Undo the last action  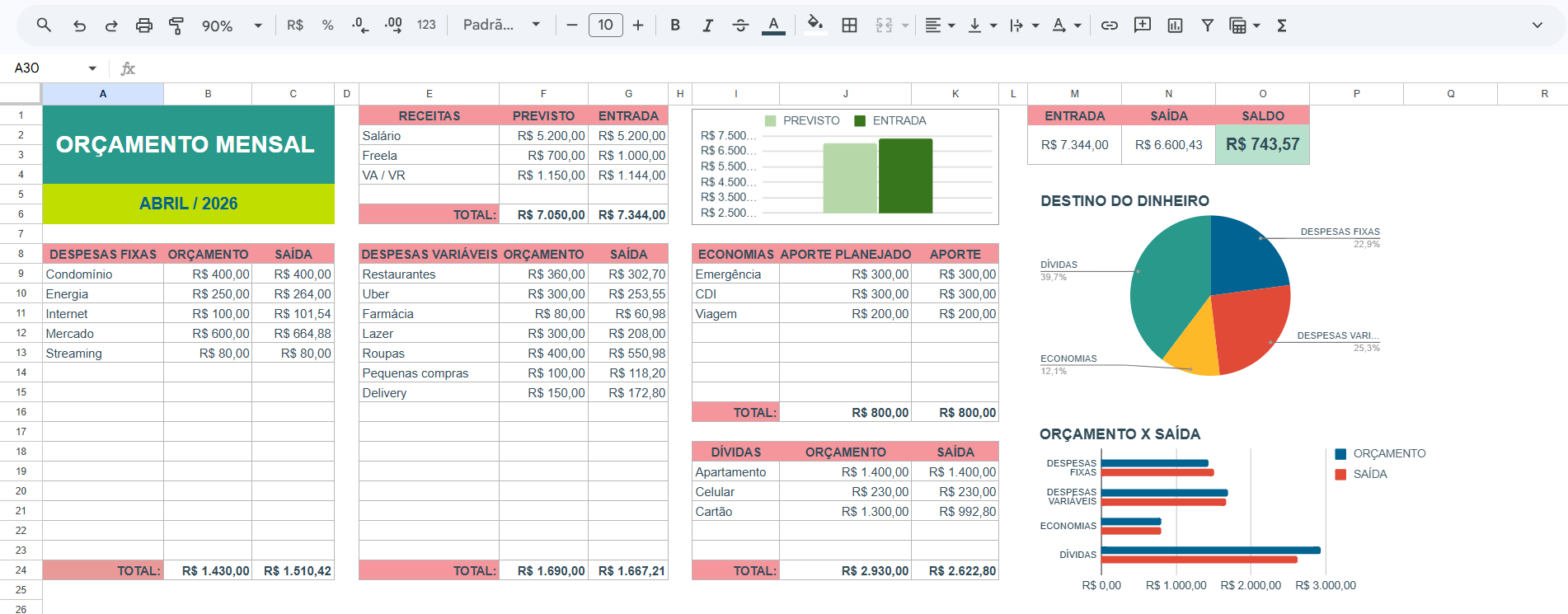[x=79, y=26]
